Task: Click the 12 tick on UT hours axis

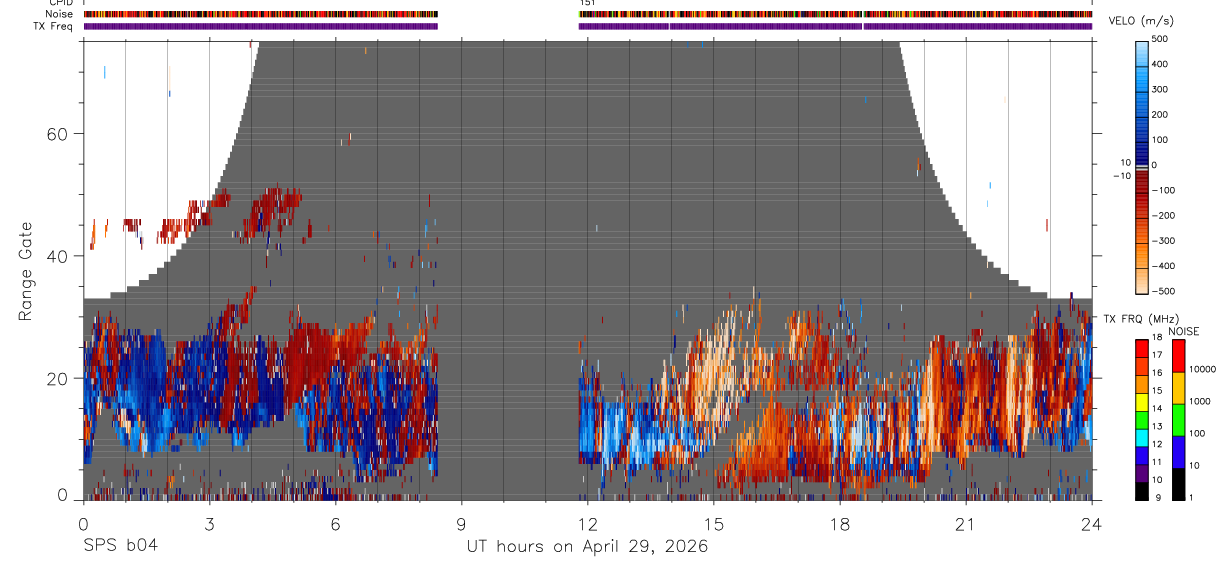Action: pos(588,523)
